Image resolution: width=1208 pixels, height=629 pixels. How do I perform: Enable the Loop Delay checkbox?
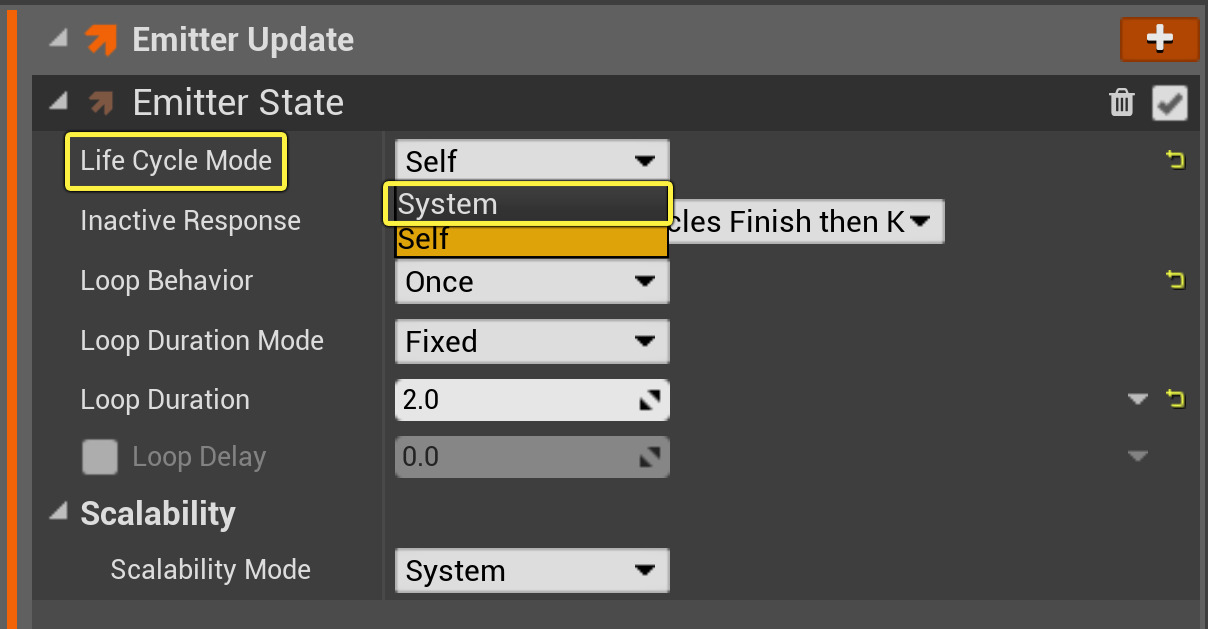tap(100, 457)
